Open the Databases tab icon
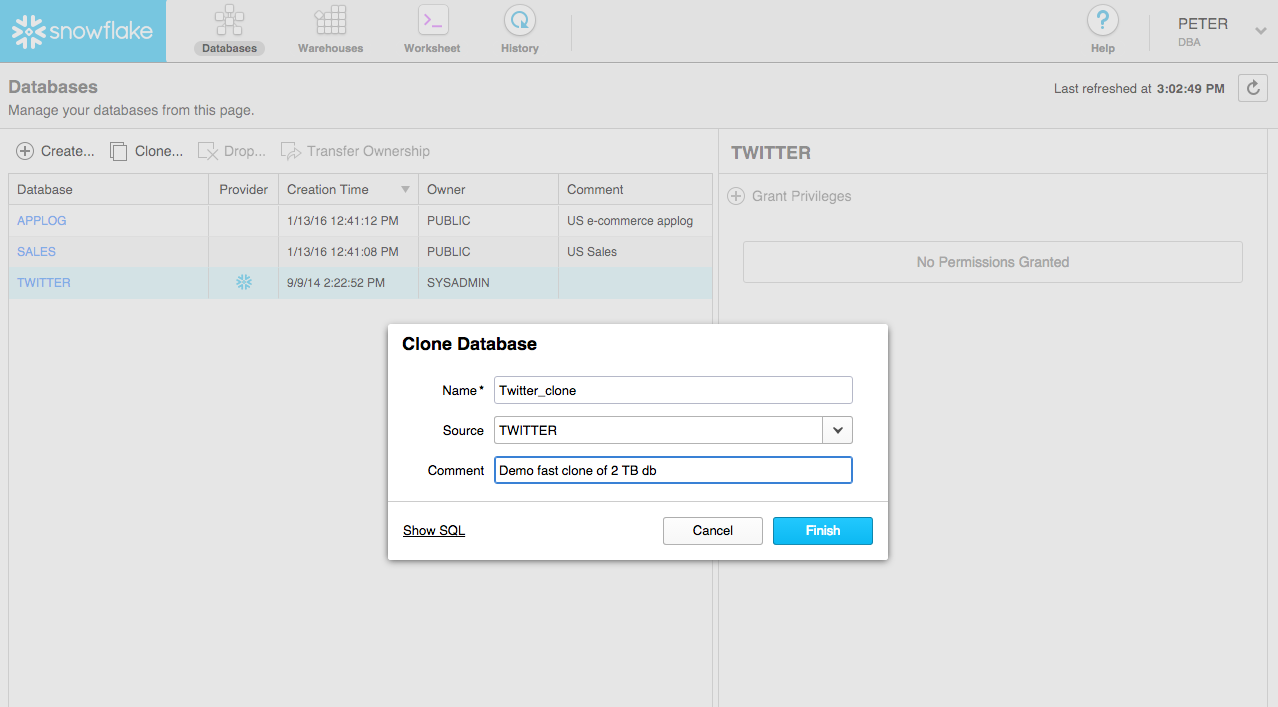1278x707 pixels. click(x=229, y=19)
